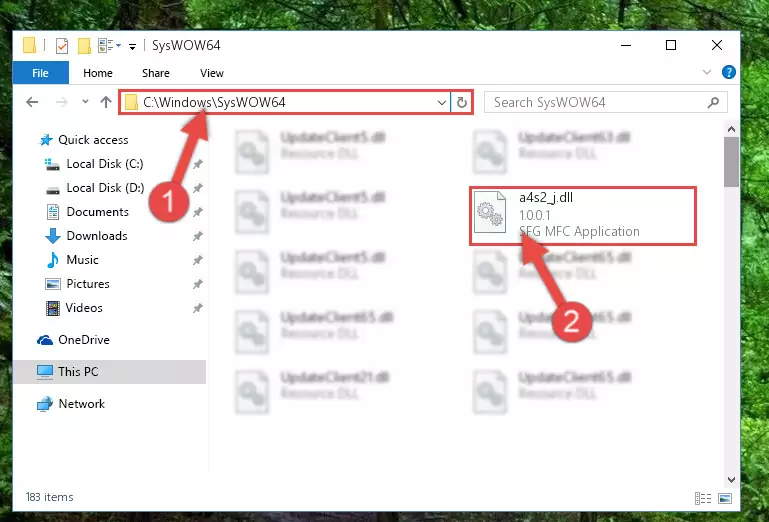Switch to the View ribbon tab
Viewport: 769px width, 522px height.
pyautogui.click(x=212, y=73)
